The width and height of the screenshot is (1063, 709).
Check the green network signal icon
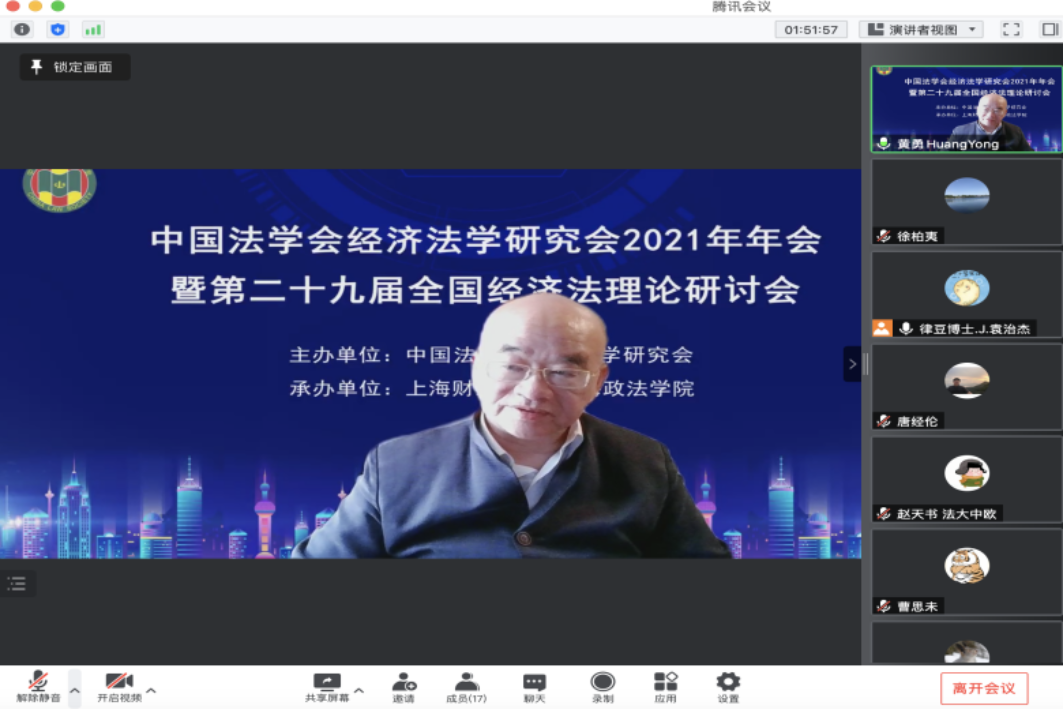pos(93,30)
